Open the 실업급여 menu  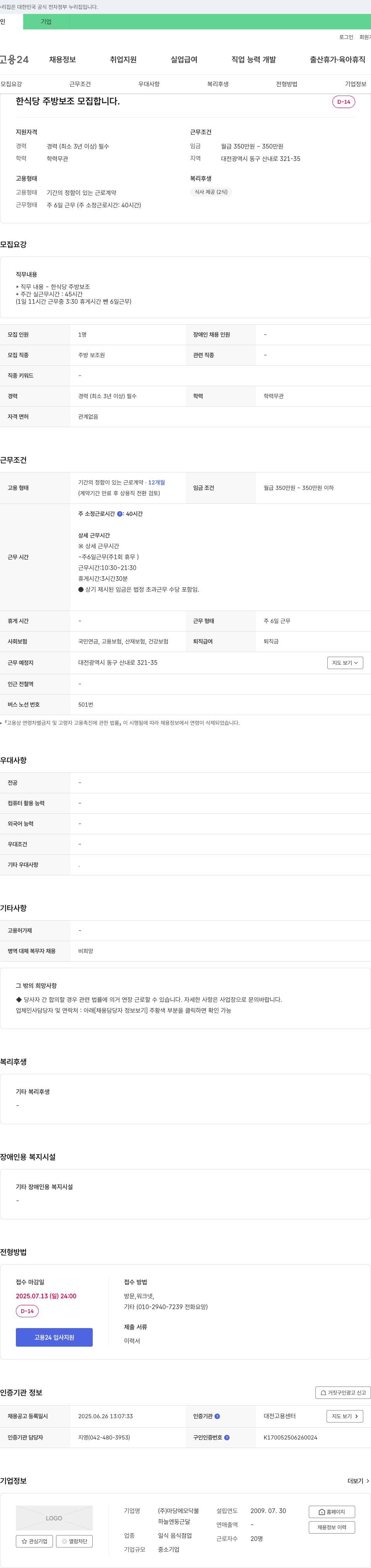pos(184,60)
